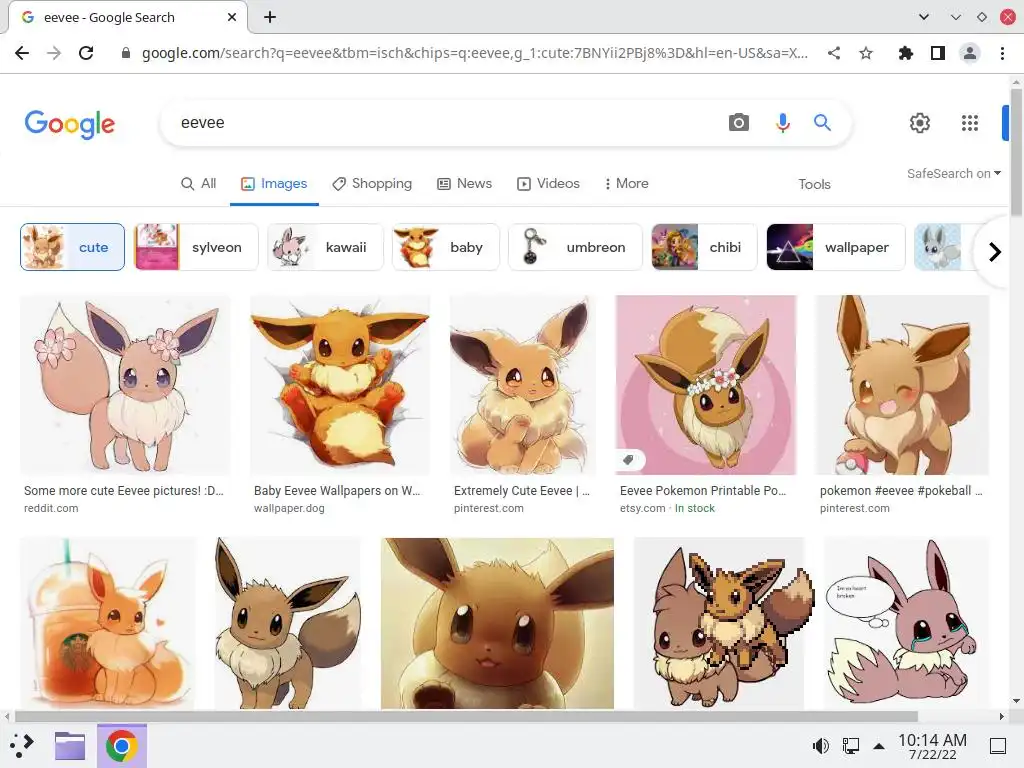Open the crying Eevee image
This screenshot has height=768, width=1024.
906,623
